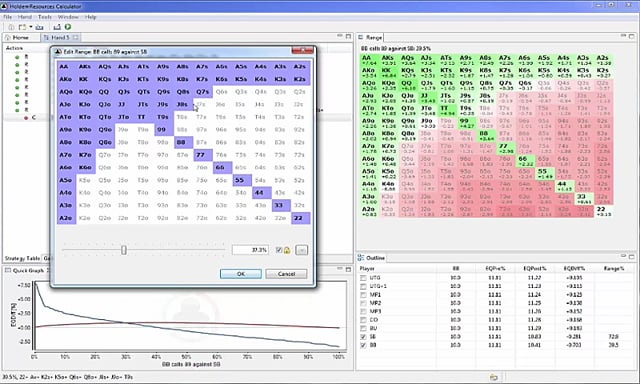The image size is (640, 384).
Task: Close the Hand 5 tab
Action: tap(76, 38)
